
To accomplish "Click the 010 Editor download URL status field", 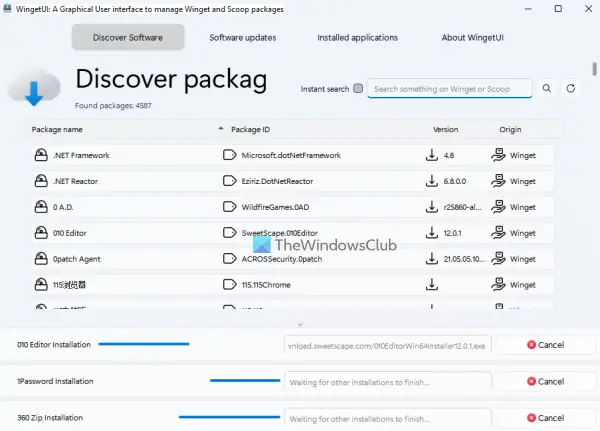I will point(388,346).
